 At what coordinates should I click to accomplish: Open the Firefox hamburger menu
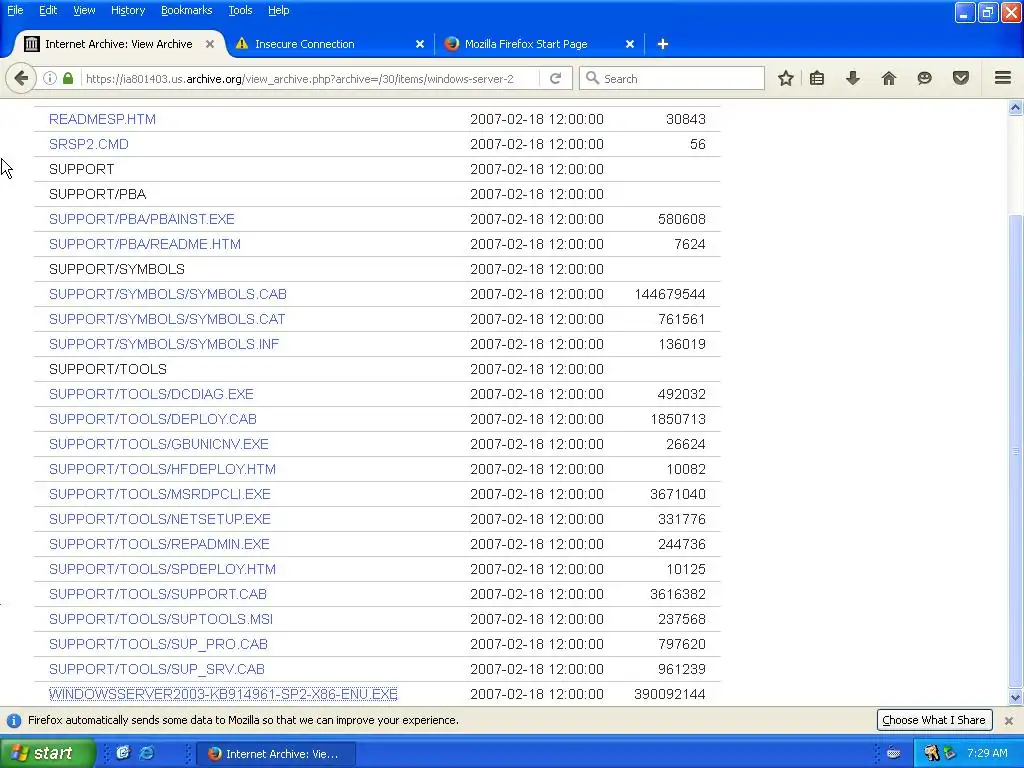(x=1003, y=78)
